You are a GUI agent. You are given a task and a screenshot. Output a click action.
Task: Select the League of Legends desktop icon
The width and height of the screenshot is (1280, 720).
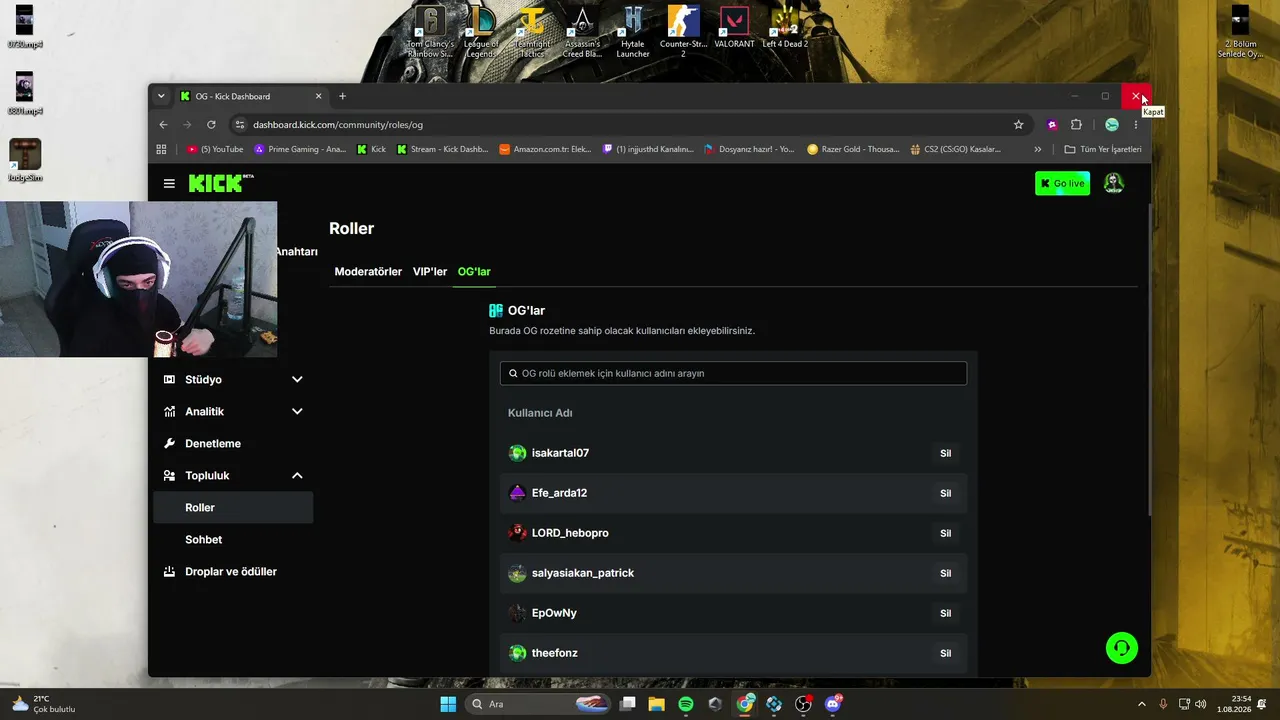pos(481,31)
